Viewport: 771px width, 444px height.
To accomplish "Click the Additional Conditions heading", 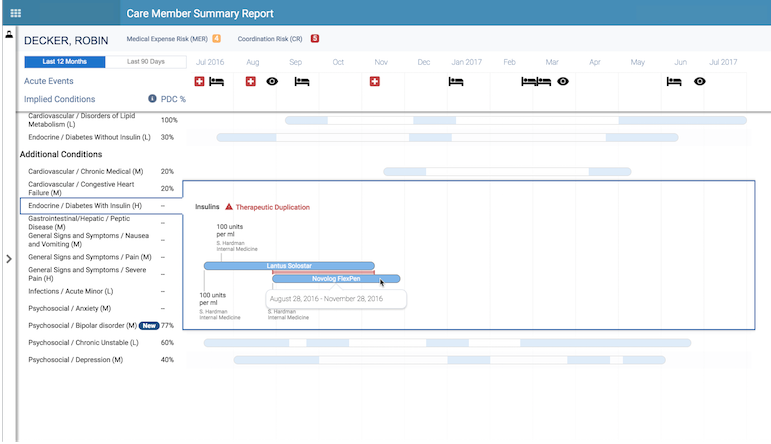I will pos(61,154).
